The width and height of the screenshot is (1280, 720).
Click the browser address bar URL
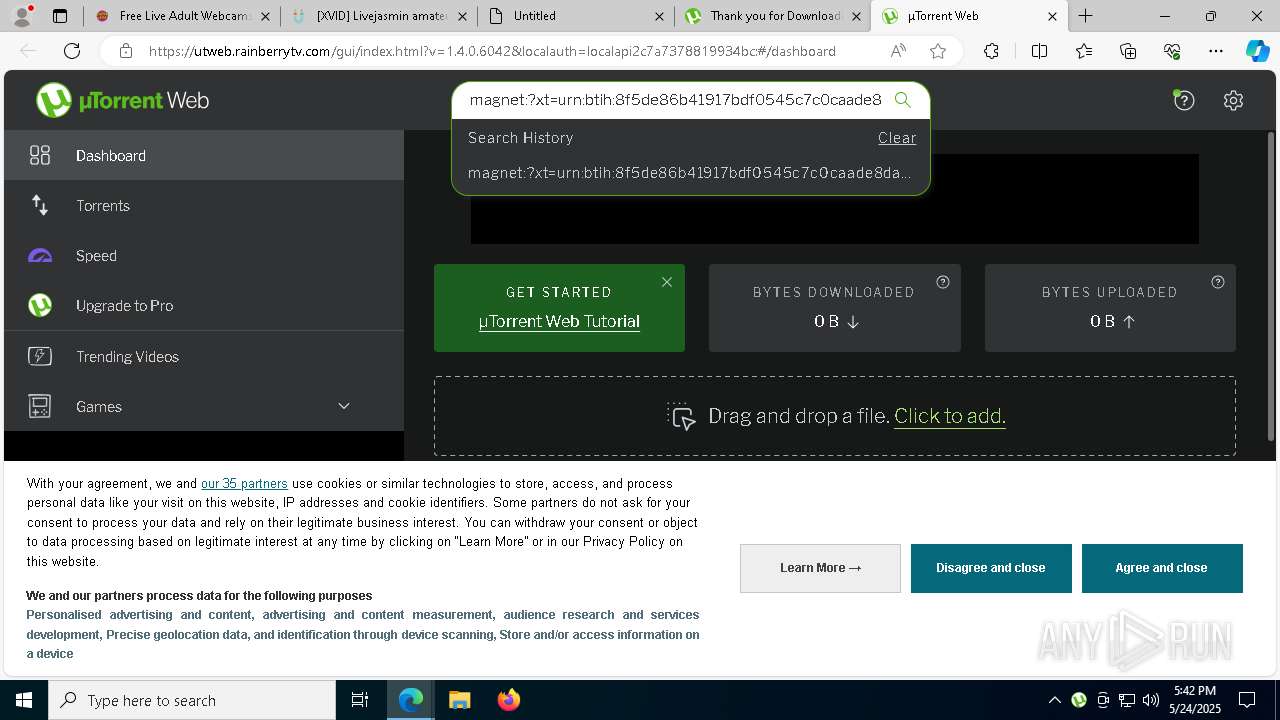click(492, 51)
